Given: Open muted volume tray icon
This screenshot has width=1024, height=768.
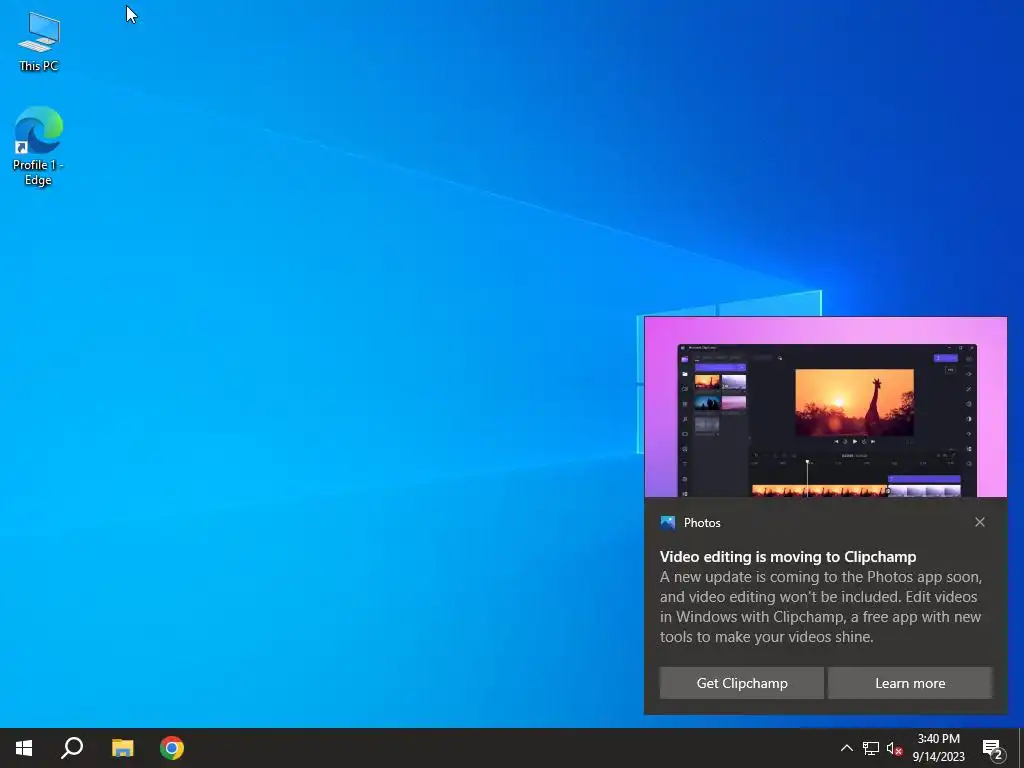Looking at the screenshot, I should pos(894,748).
